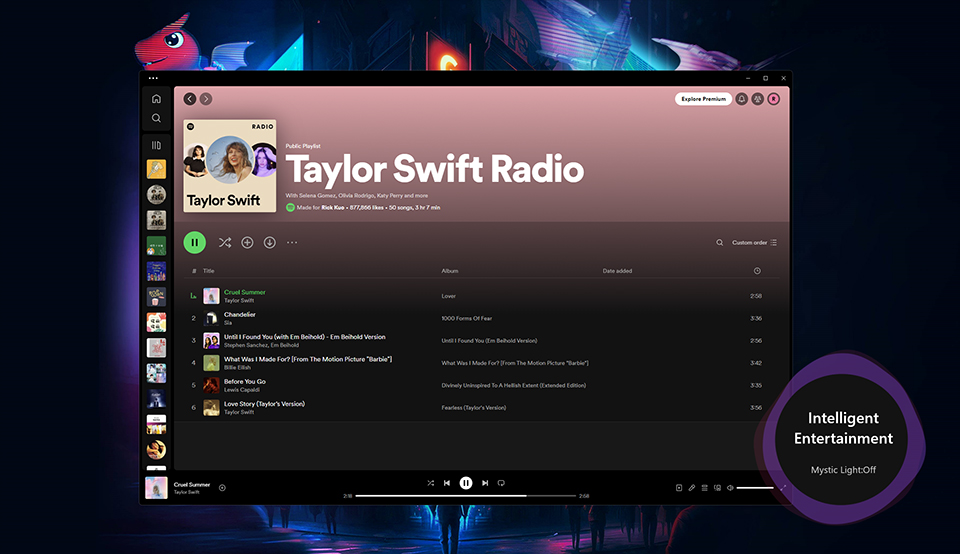Click the Explore Premium button

point(703,99)
